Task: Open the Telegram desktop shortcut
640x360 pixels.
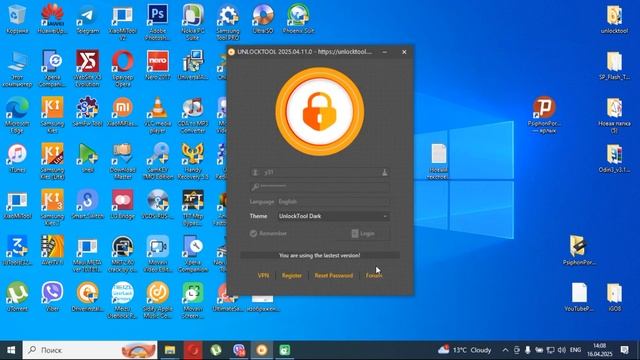Action: point(87,19)
